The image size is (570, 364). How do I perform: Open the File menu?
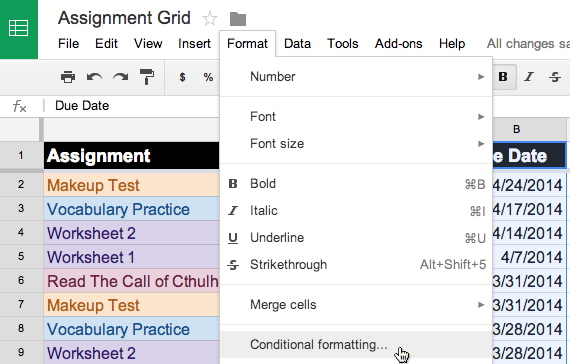tap(68, 44)
